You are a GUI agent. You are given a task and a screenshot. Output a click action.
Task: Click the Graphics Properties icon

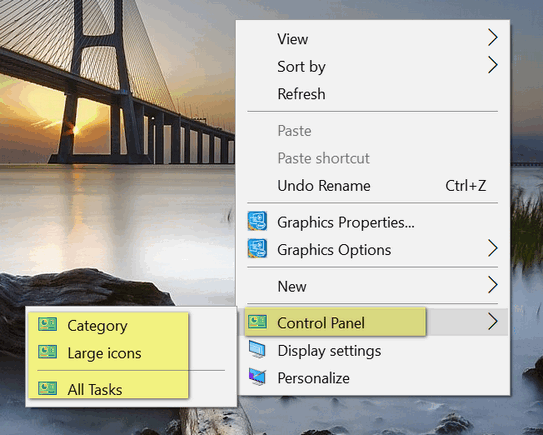tap(257, 221)
